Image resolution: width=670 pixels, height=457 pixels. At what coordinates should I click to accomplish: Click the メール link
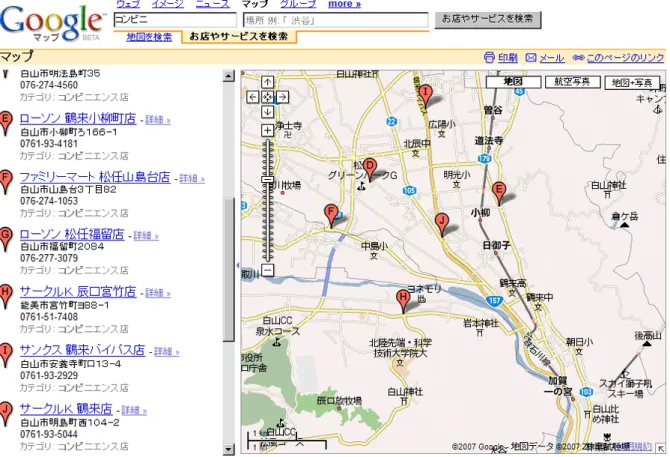point(552,58)
